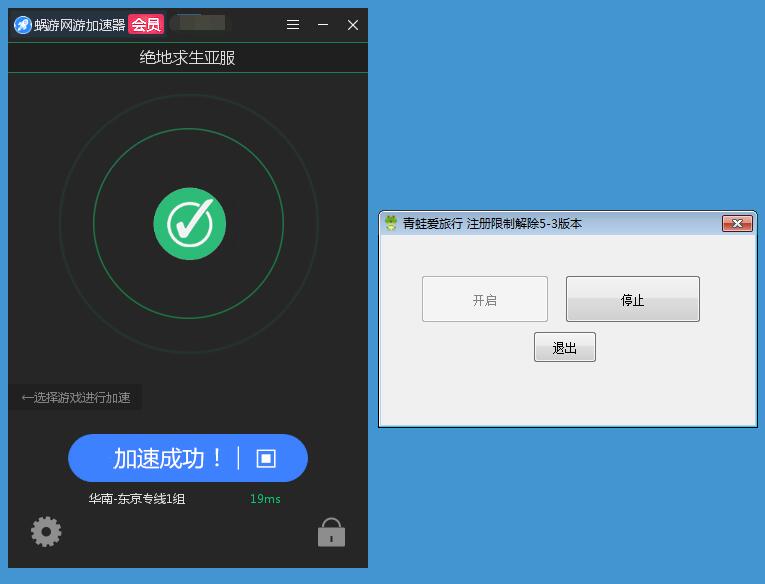Click the green checkmark status icon
The height and width of the screenshot is (584, 765).
coord(189,224)
